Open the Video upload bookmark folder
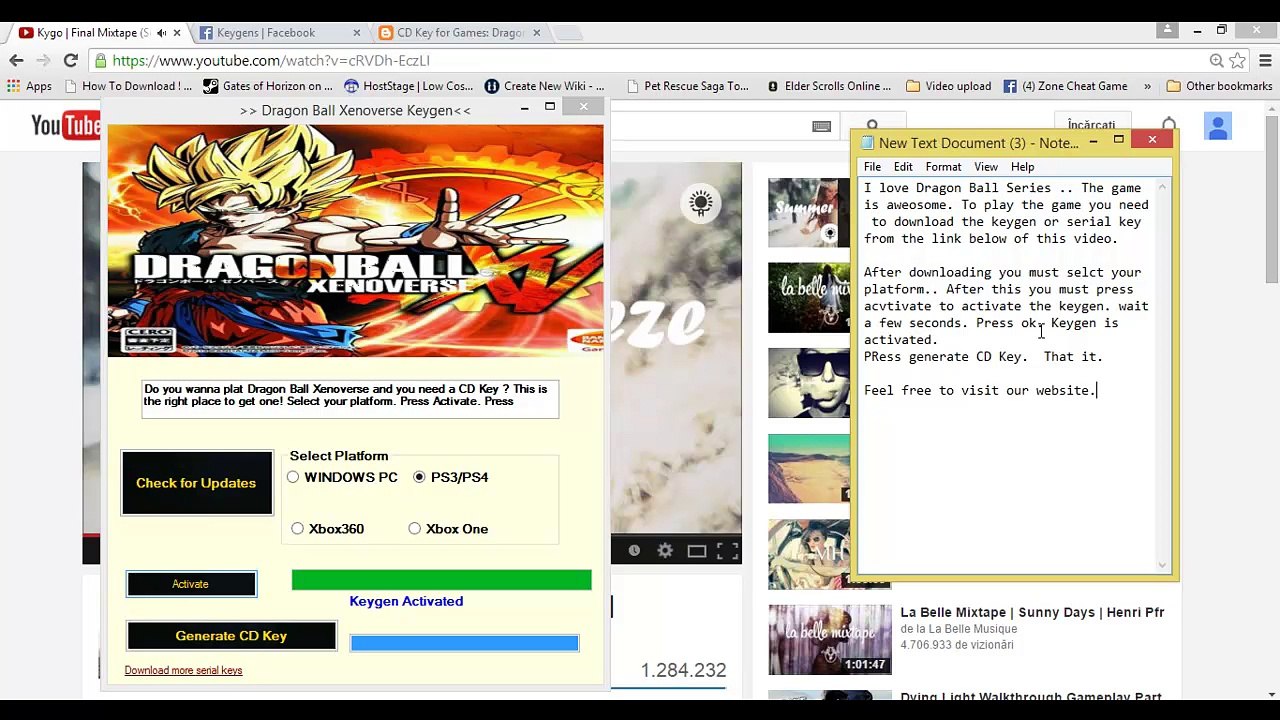Screen dimensions: 1280x720 click(949, 86)
